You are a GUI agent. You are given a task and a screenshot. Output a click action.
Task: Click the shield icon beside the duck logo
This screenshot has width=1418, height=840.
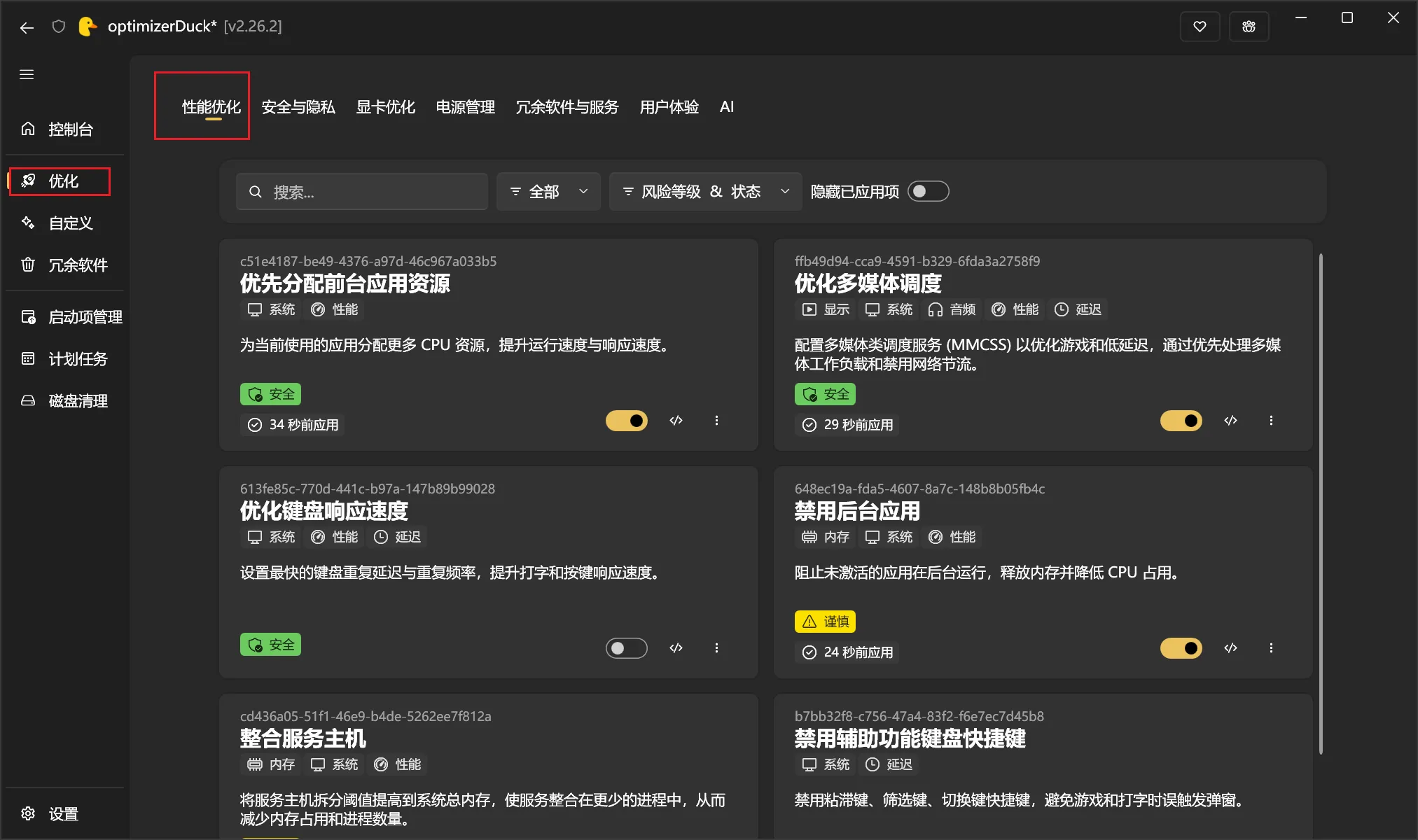point(59,27)
